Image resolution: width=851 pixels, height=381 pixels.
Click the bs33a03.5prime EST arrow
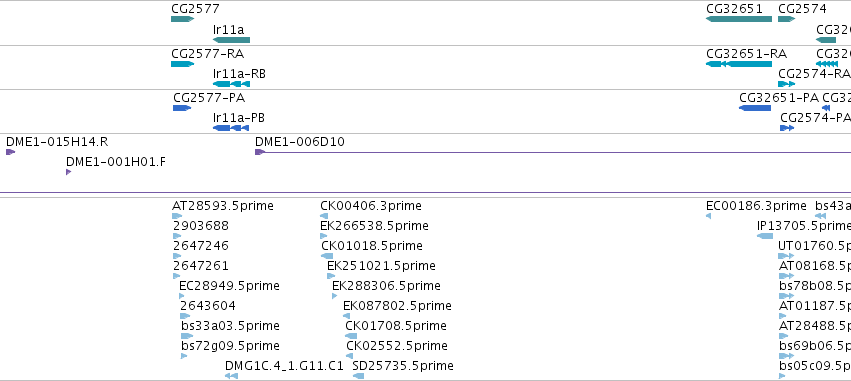[187, 336]
